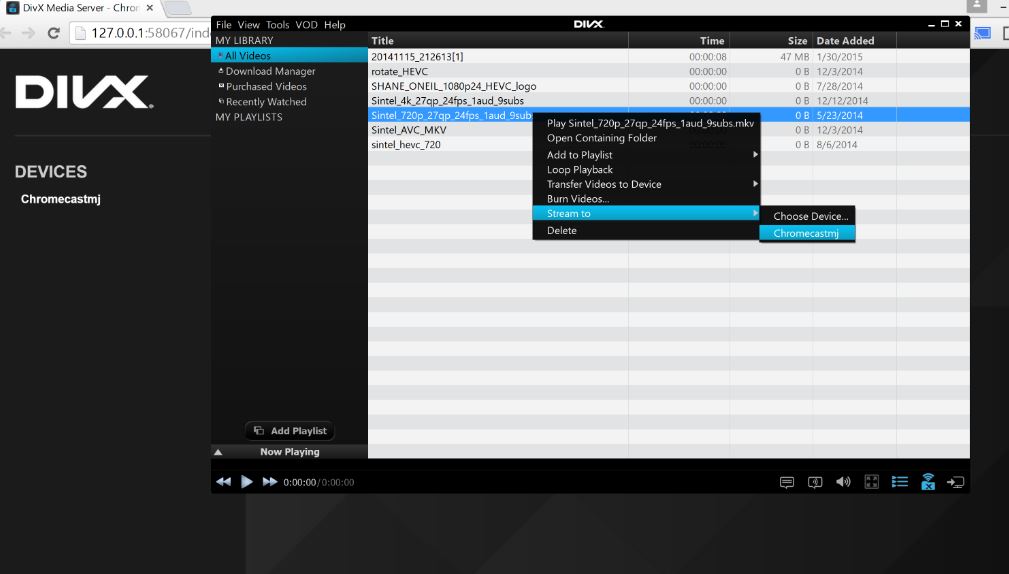Select Choose Device... in submenu
This screenshot has height=574, width=1009.
click(x=808, y=216)
